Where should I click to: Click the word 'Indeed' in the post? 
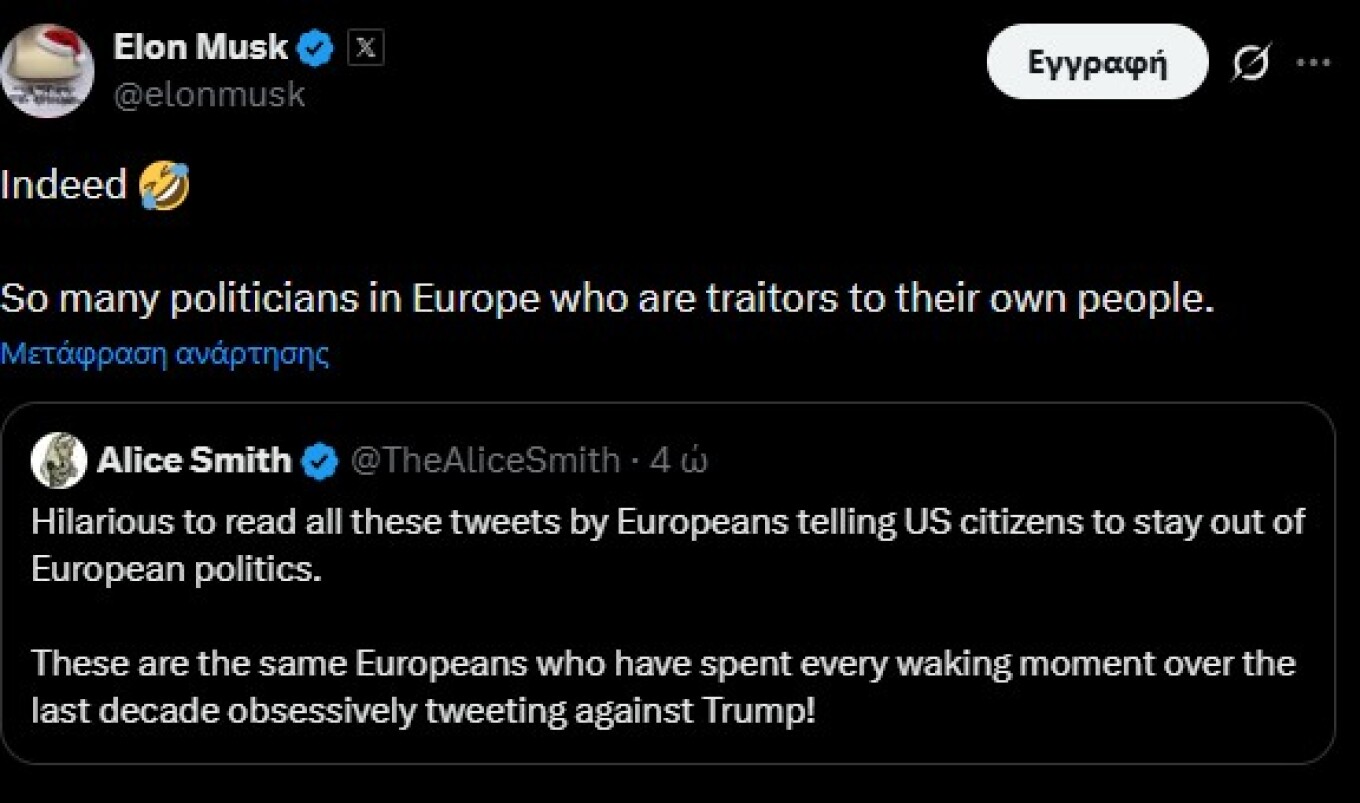pyautogui.click(x=63, y=186)
